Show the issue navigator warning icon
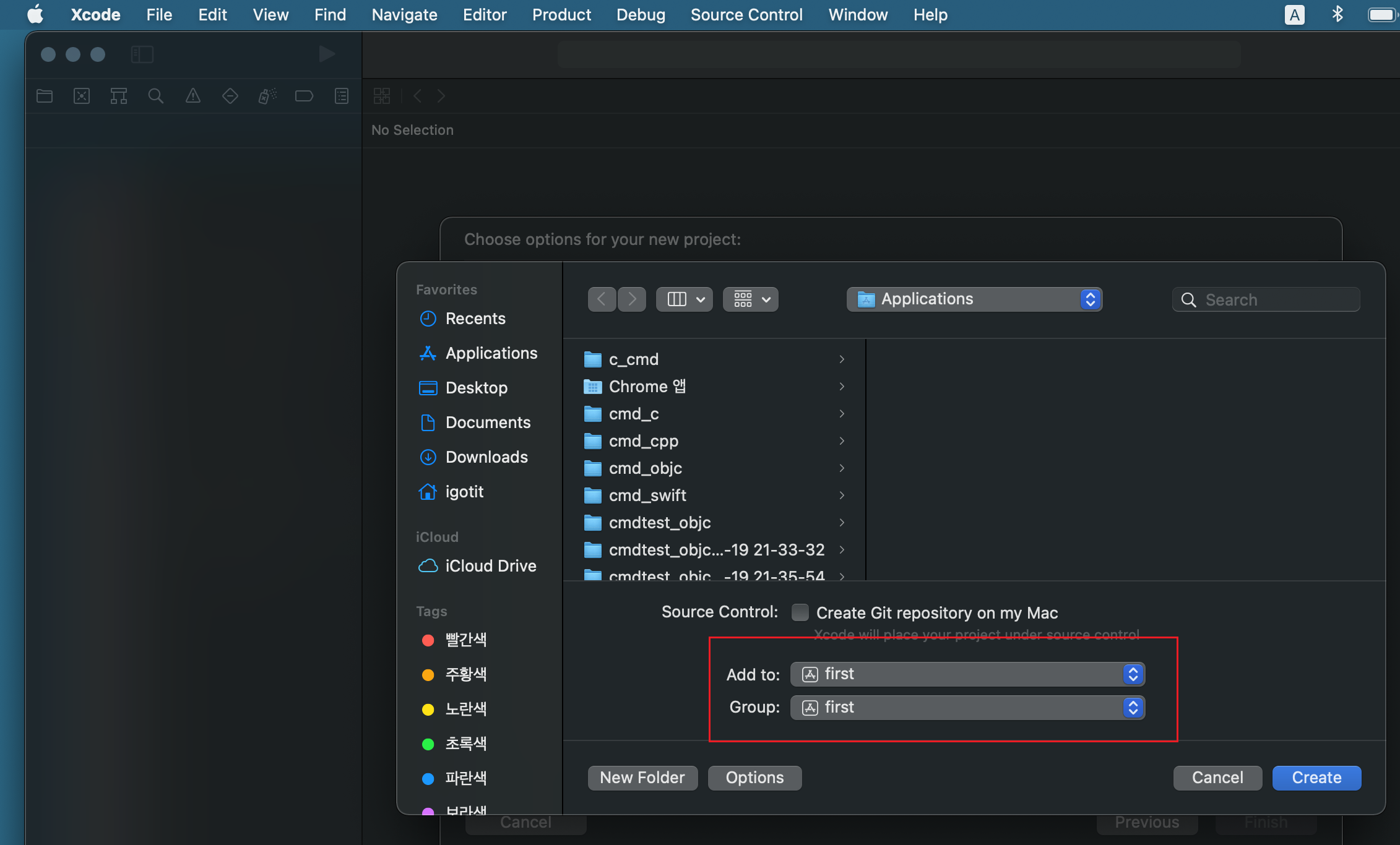 (193, 96)
